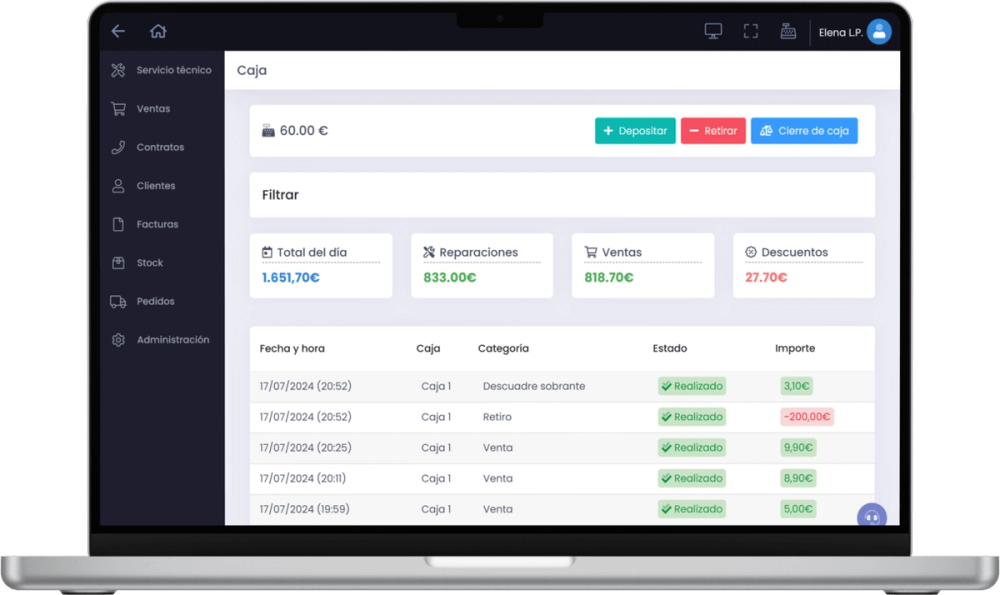Viewport: 1000px width, 595px height.
Task: Click the 27.70€ Descuentos value
Action: (766, 278)
